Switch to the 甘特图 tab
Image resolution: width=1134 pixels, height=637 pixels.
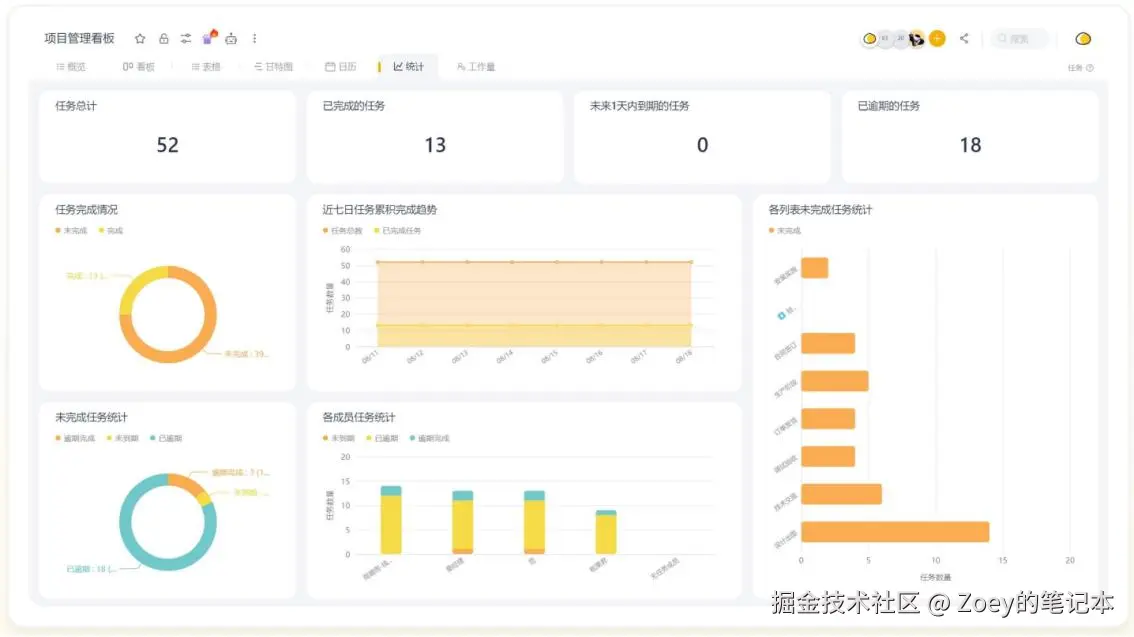pos(273,67)
